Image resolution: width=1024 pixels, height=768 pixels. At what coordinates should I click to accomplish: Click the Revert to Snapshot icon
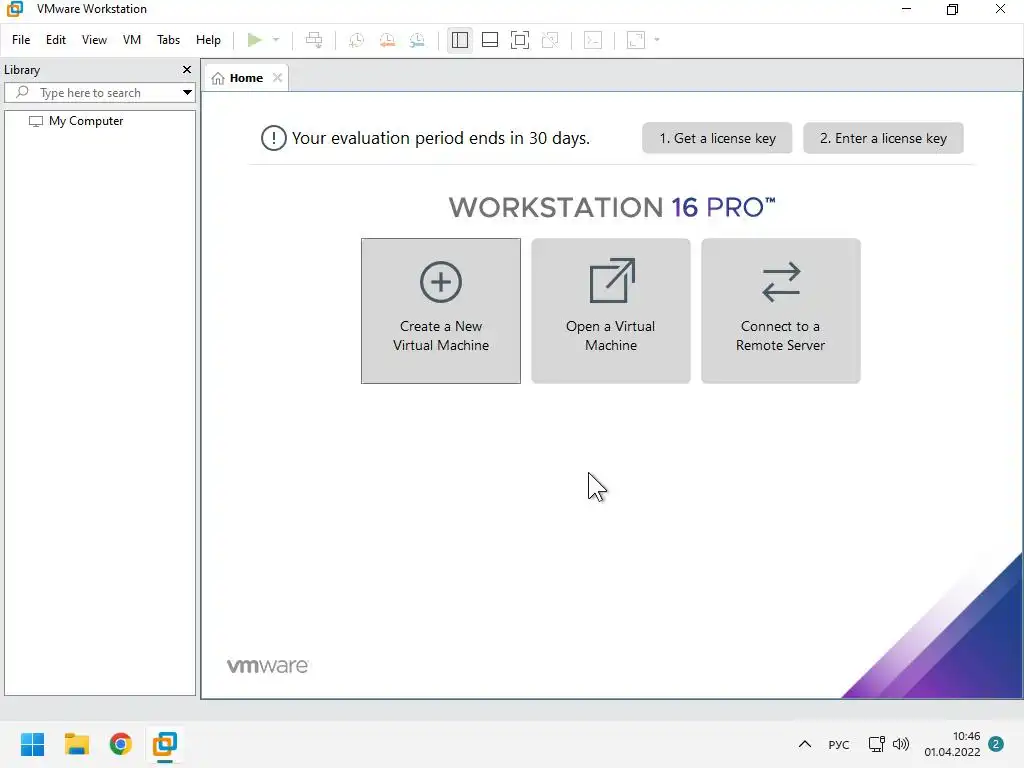click(387, 40)
